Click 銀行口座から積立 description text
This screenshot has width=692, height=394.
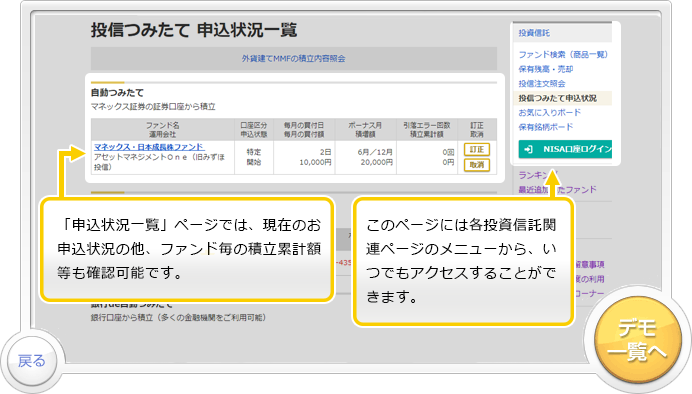click(x=178, y=318)
